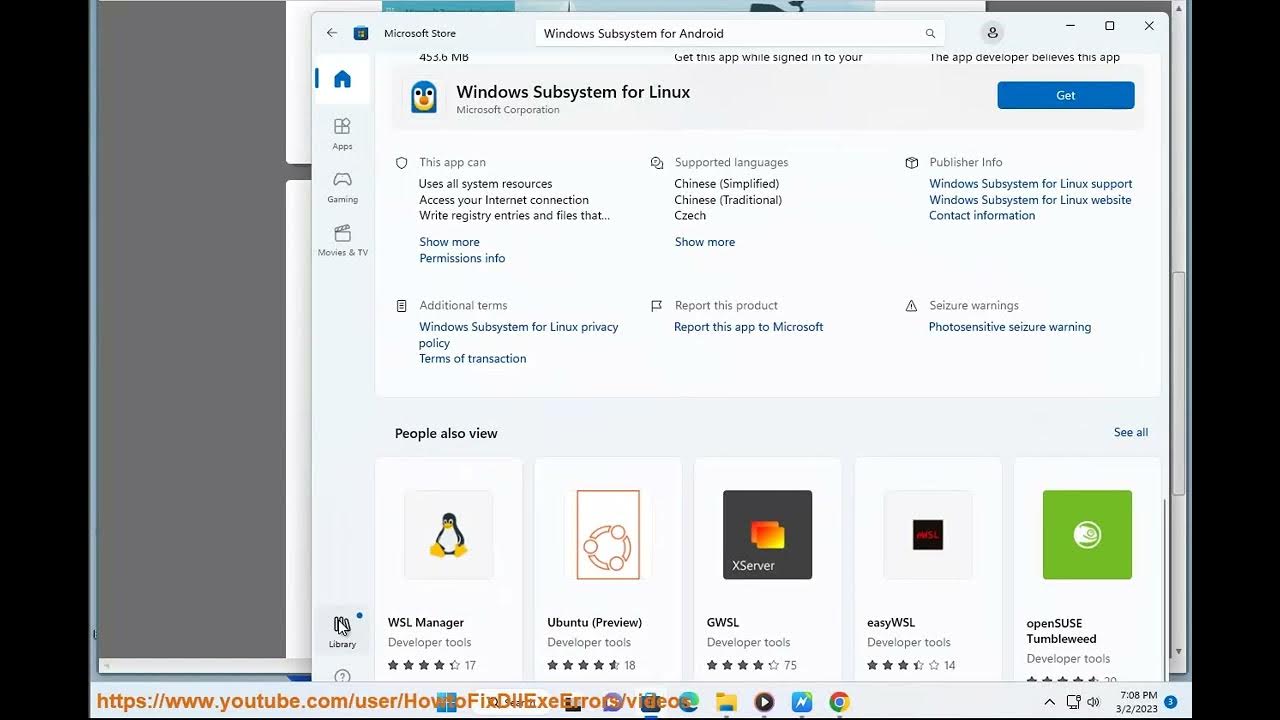Open Ubuntu (Preview) app thumbnail

tap(608, 534)
